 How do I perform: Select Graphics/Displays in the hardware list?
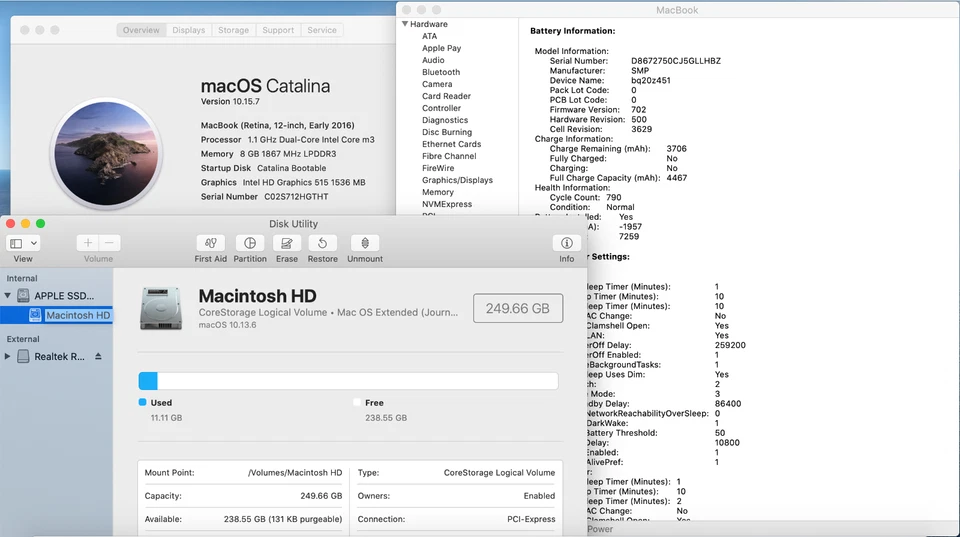click(x=457, y=180)
